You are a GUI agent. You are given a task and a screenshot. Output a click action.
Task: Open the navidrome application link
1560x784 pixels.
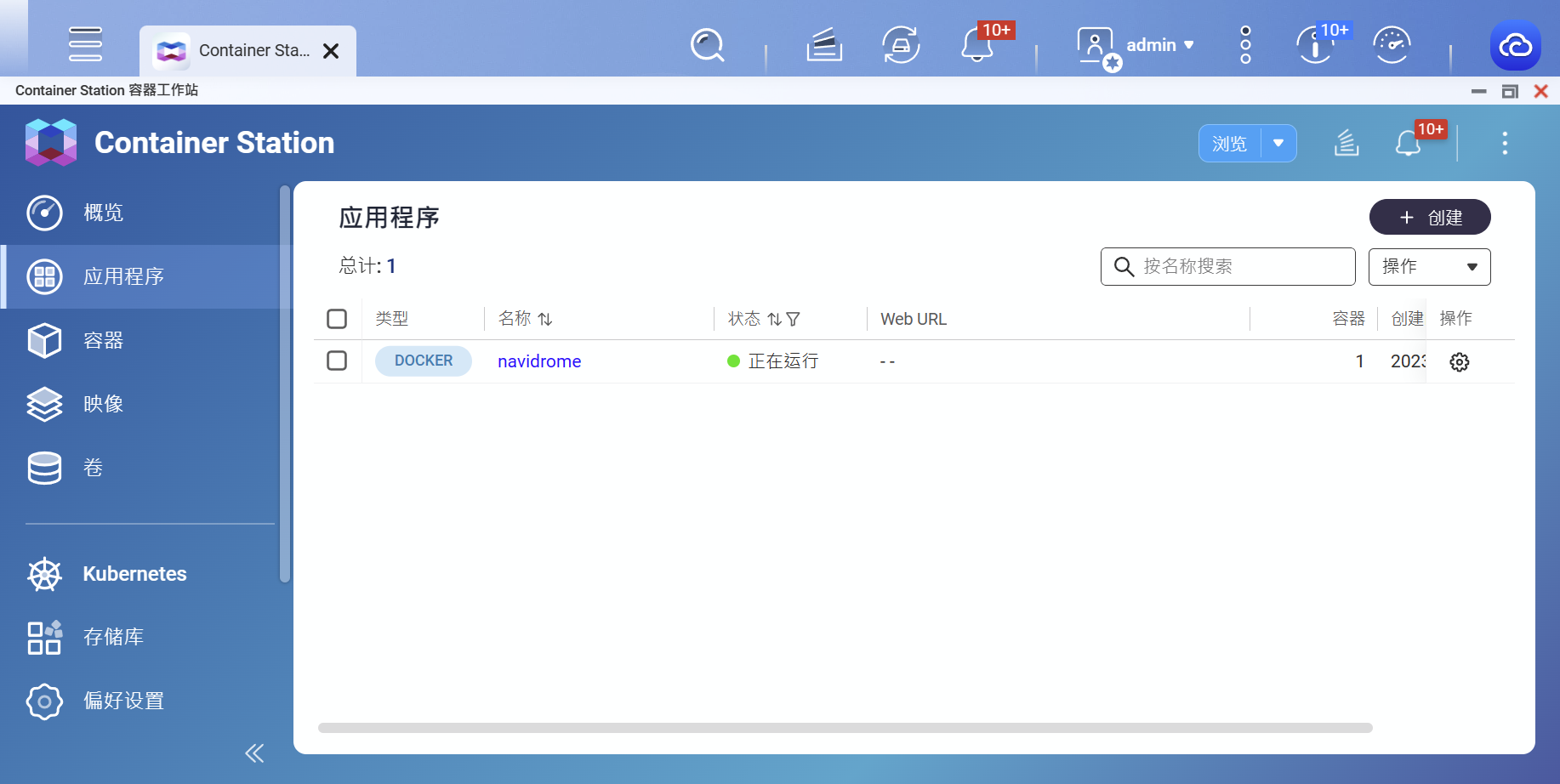(x=539, y=361)
